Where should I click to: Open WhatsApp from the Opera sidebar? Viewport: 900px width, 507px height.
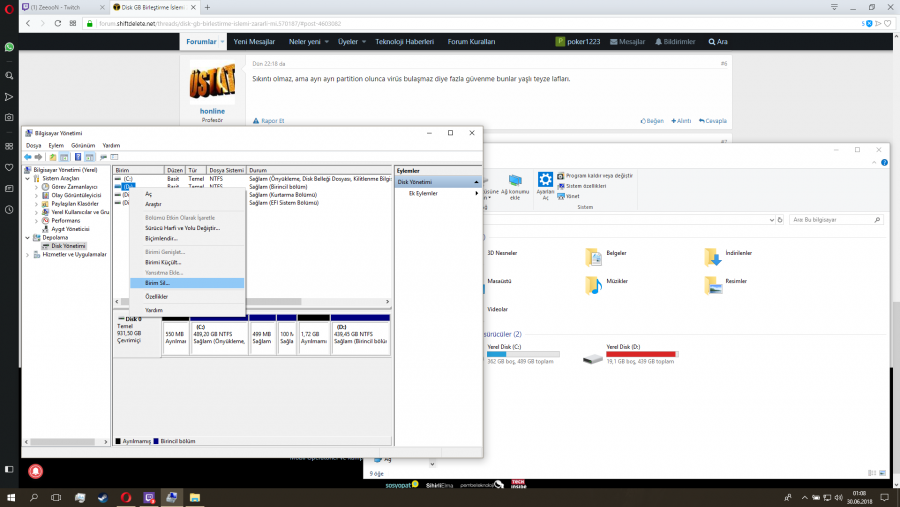9,47
